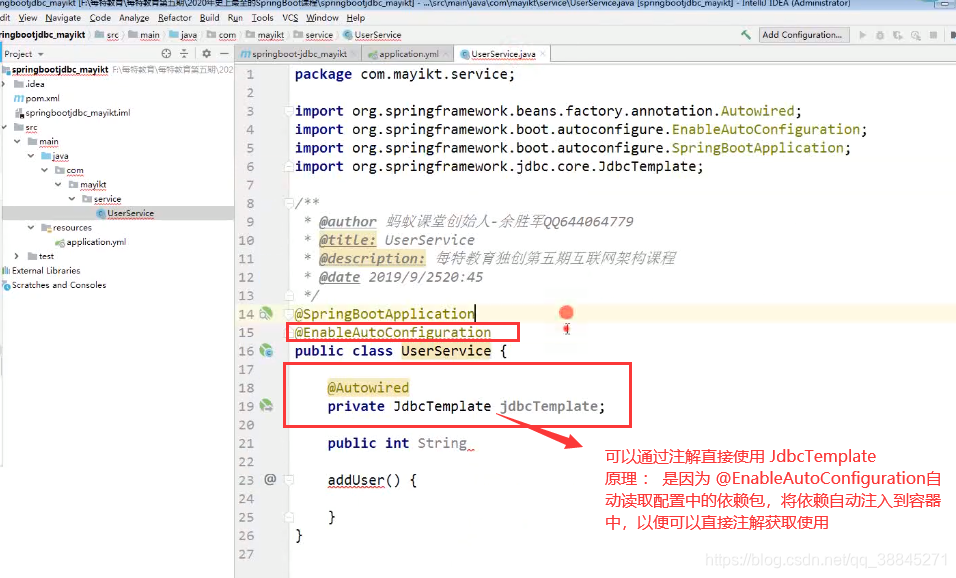Switch to the UserService.java tab
The width and height of the screenshot is (956, 578).
point(503,54)
